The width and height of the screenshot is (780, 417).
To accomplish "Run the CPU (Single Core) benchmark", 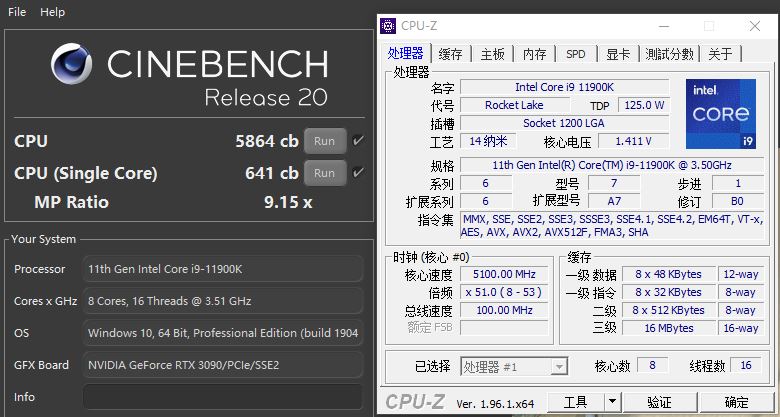I will (325, 173).
